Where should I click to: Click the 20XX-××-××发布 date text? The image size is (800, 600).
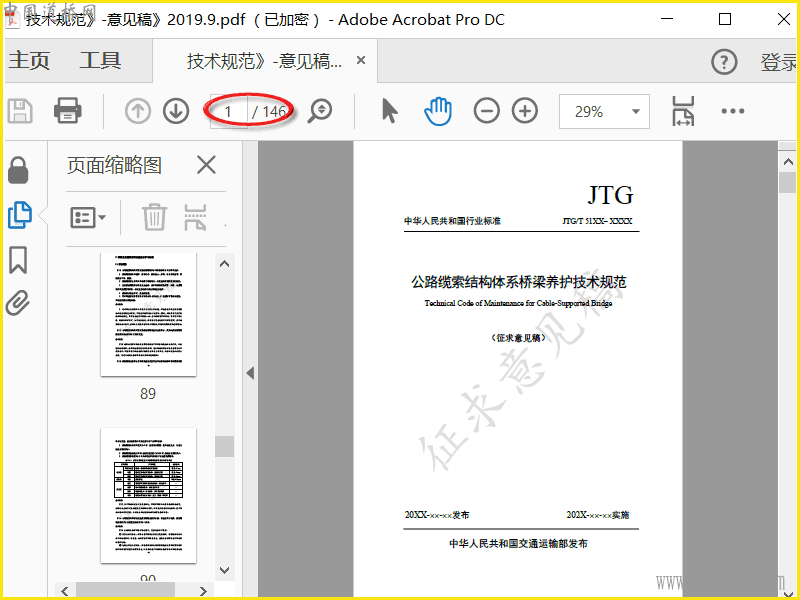(x=437, y=515)
